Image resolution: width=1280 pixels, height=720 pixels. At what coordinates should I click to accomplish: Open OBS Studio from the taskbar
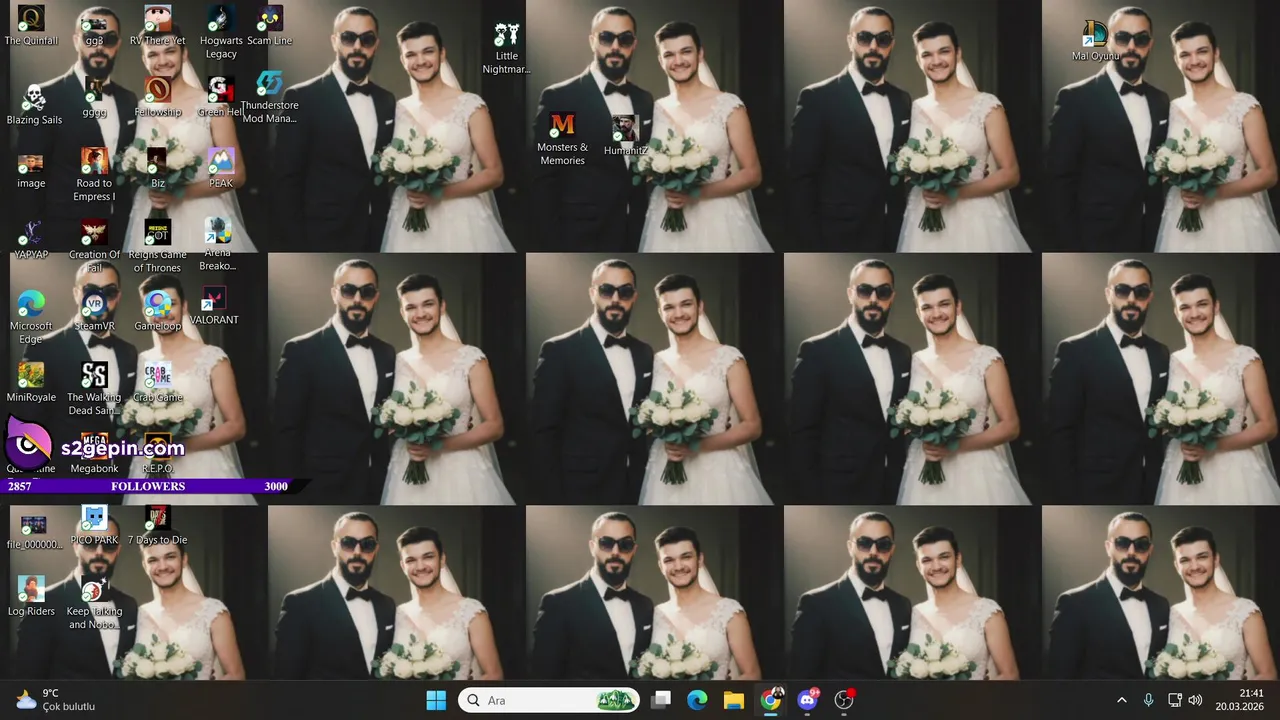point(845,700)
